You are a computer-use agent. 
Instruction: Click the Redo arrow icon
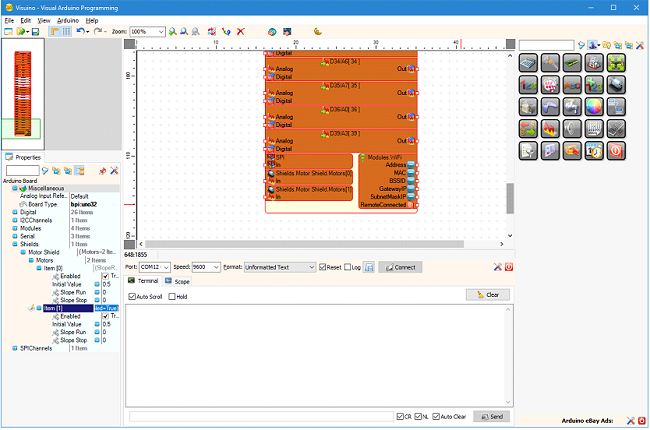[98, 32]
